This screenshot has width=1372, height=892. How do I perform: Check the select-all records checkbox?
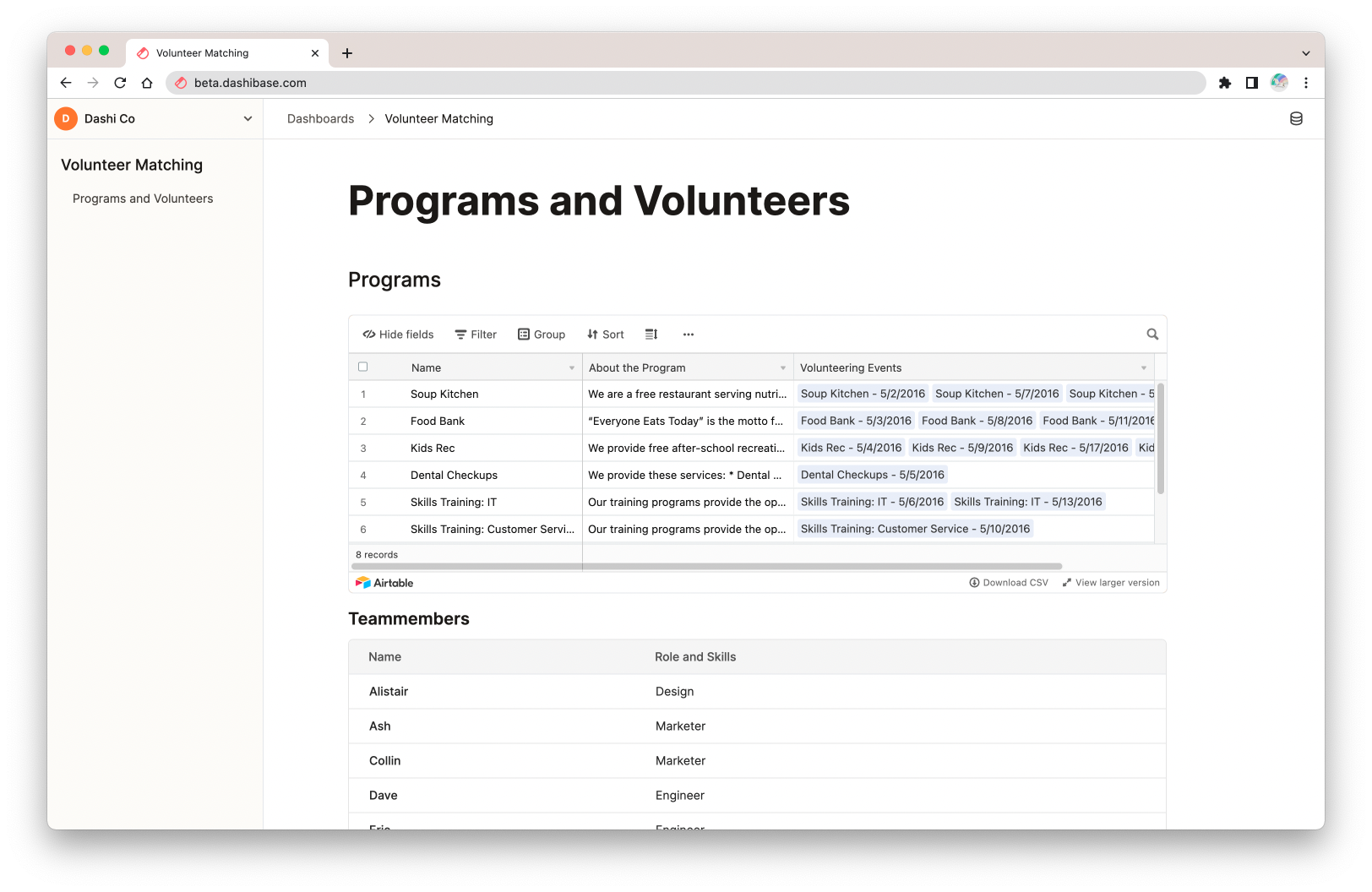(x=363, y=367)
